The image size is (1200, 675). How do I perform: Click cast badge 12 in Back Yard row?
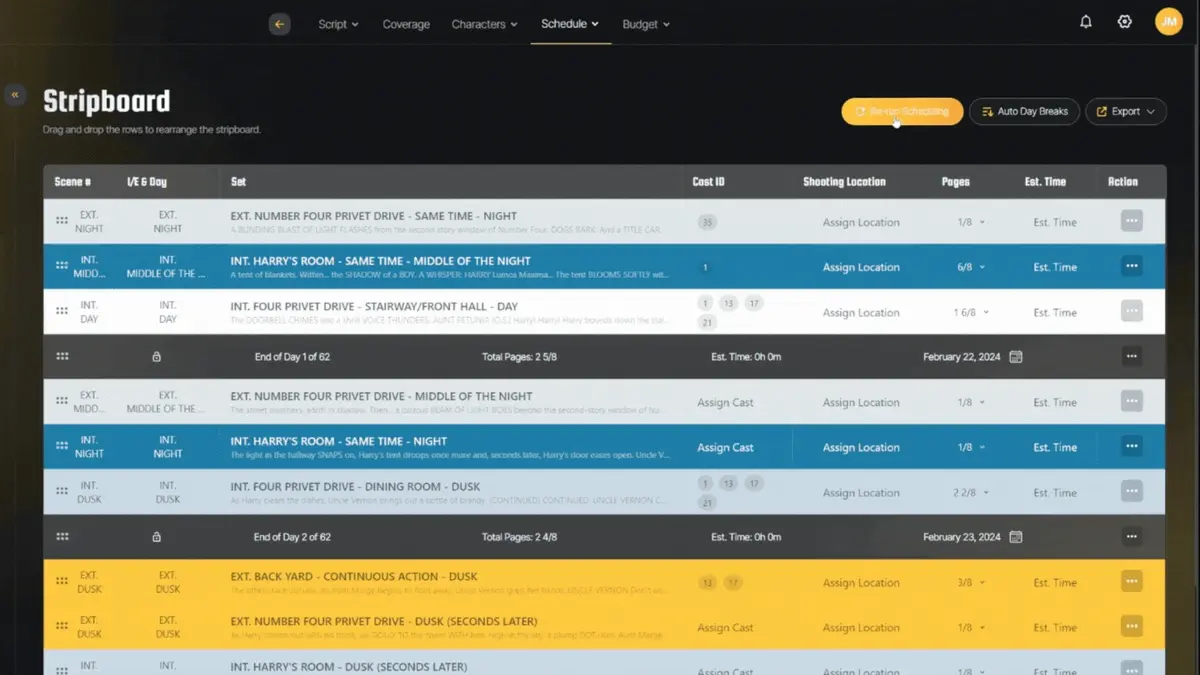708,582
